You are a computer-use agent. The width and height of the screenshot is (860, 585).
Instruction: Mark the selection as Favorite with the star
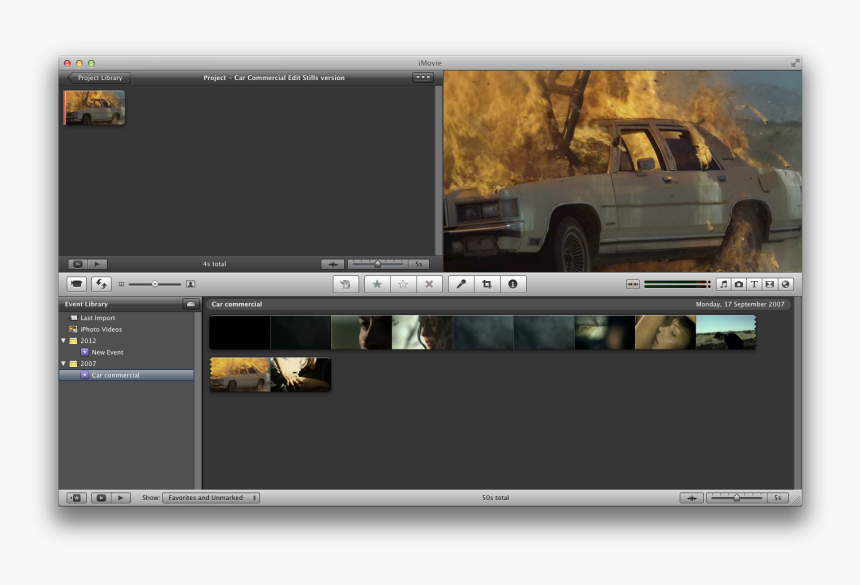pos(377,284)
